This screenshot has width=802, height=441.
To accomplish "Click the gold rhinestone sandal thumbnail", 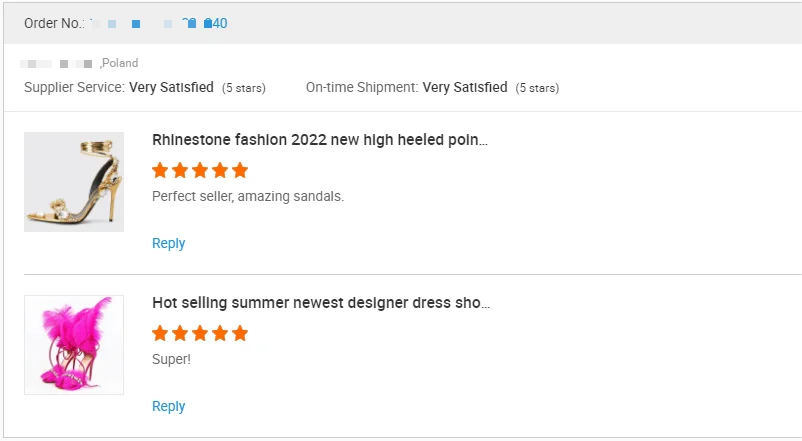I will [74, 182].
